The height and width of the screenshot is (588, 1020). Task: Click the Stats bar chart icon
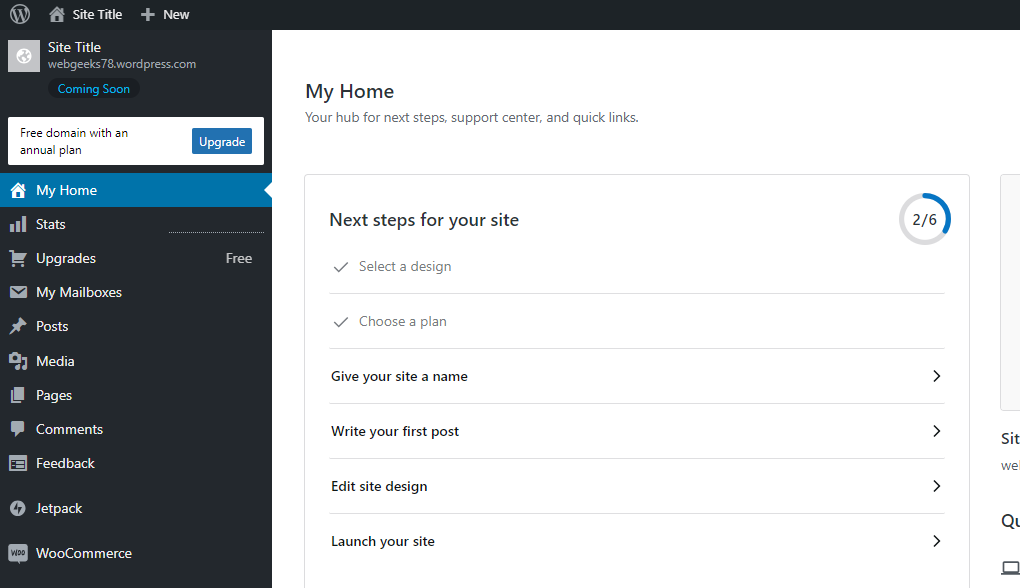coord(18,224)
